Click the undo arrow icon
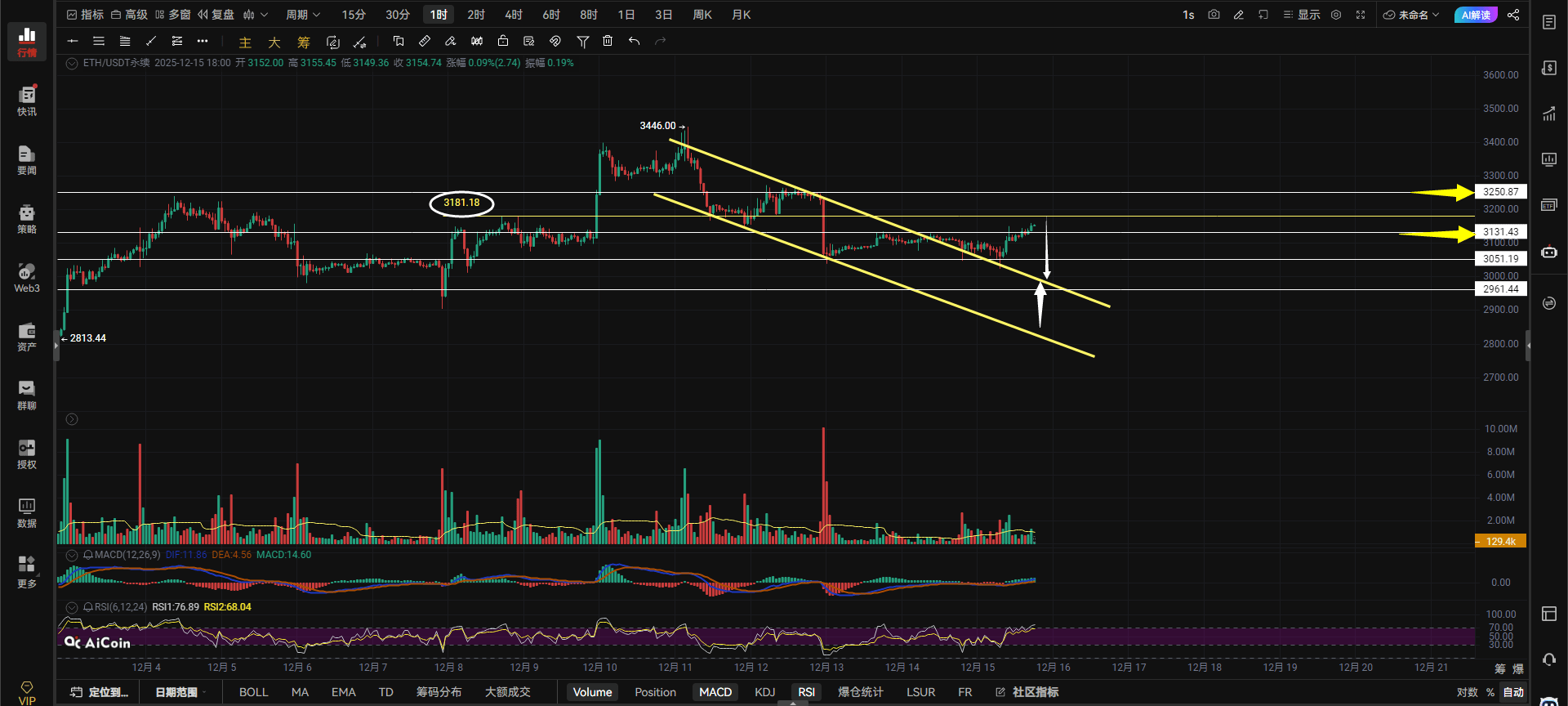Image resolution: width=1568 pixels, height=706 pixels. 634,41
